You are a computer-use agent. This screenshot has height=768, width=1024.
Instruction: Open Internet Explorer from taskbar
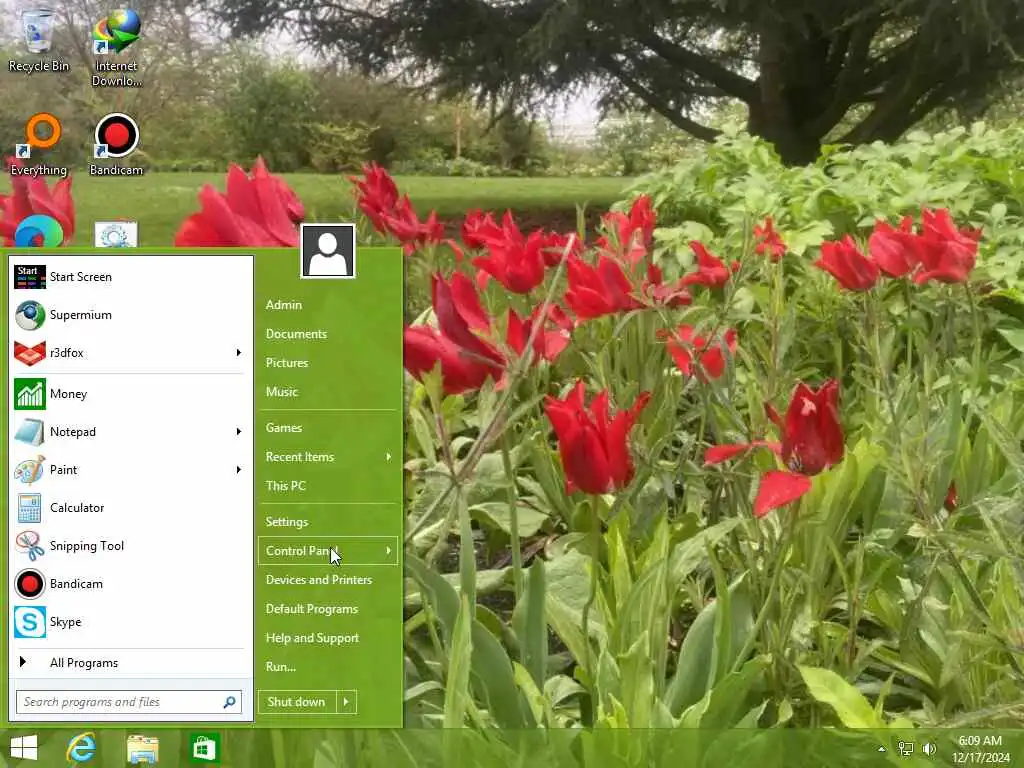[x=81, y=748]
